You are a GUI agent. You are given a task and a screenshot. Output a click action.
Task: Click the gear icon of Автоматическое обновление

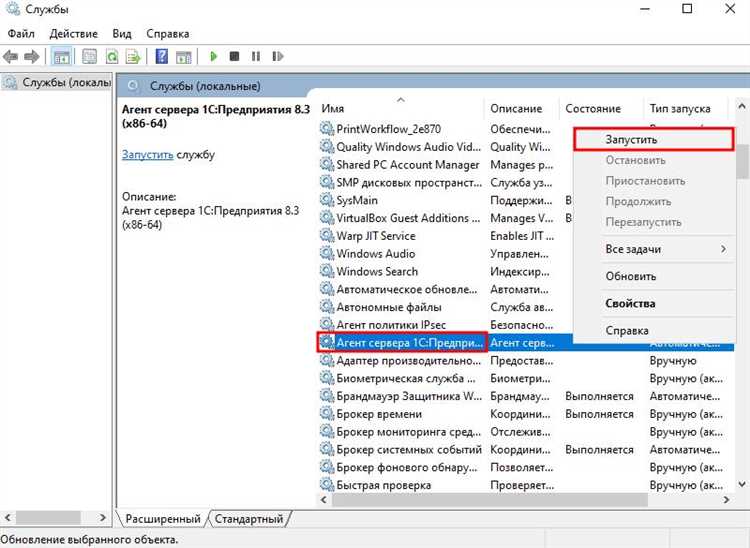click(327, 289)
